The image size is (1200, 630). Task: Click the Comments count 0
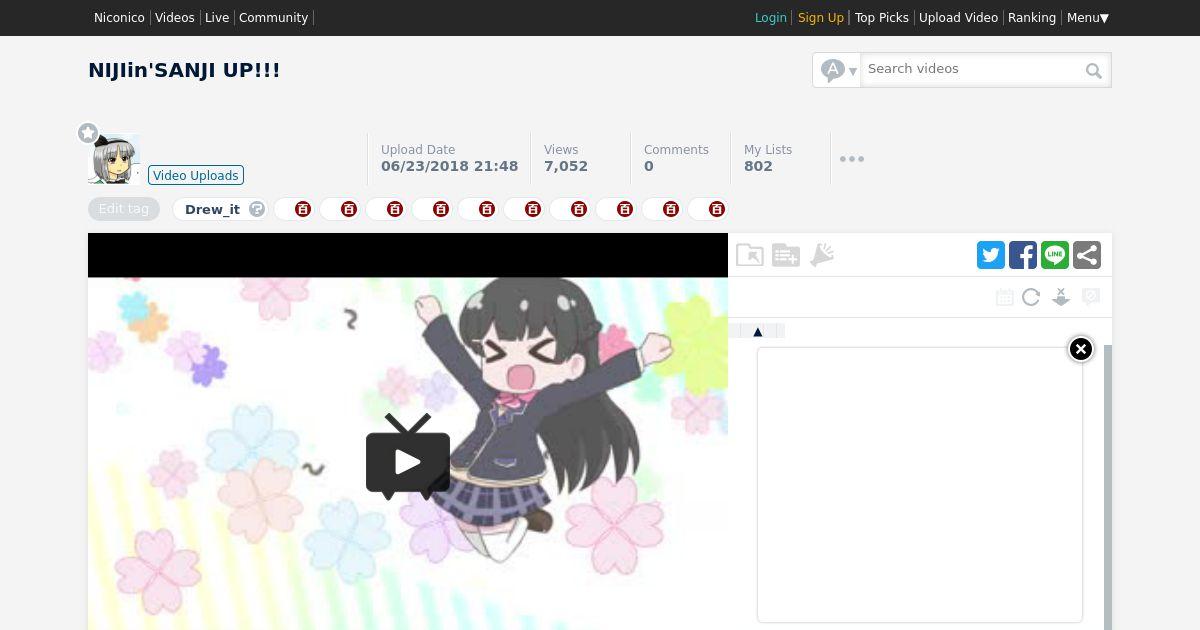[649, 166]
